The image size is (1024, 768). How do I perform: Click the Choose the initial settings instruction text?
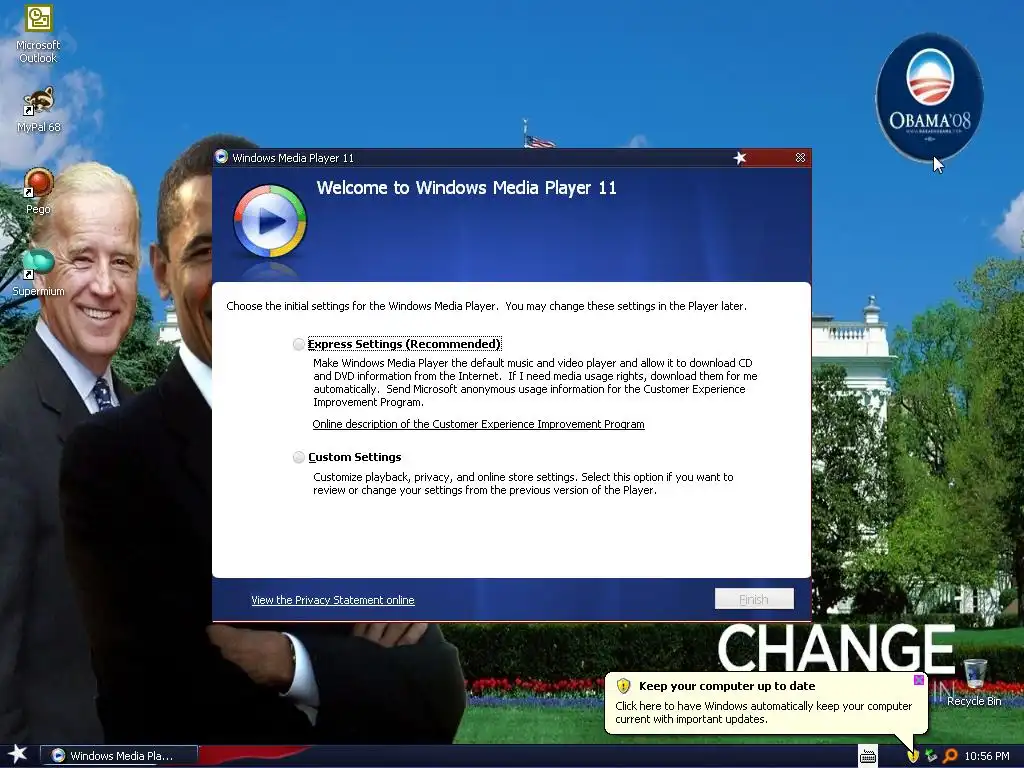pyautogui.click(x=487, y=306)
